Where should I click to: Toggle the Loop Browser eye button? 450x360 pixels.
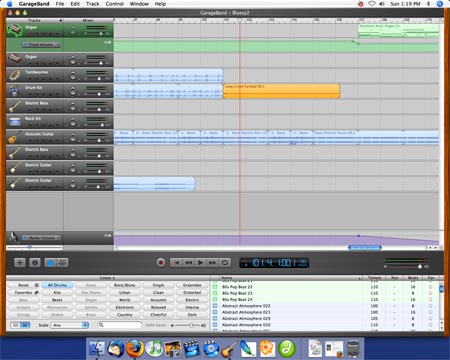pyautogui.click(x=50, y=263)
